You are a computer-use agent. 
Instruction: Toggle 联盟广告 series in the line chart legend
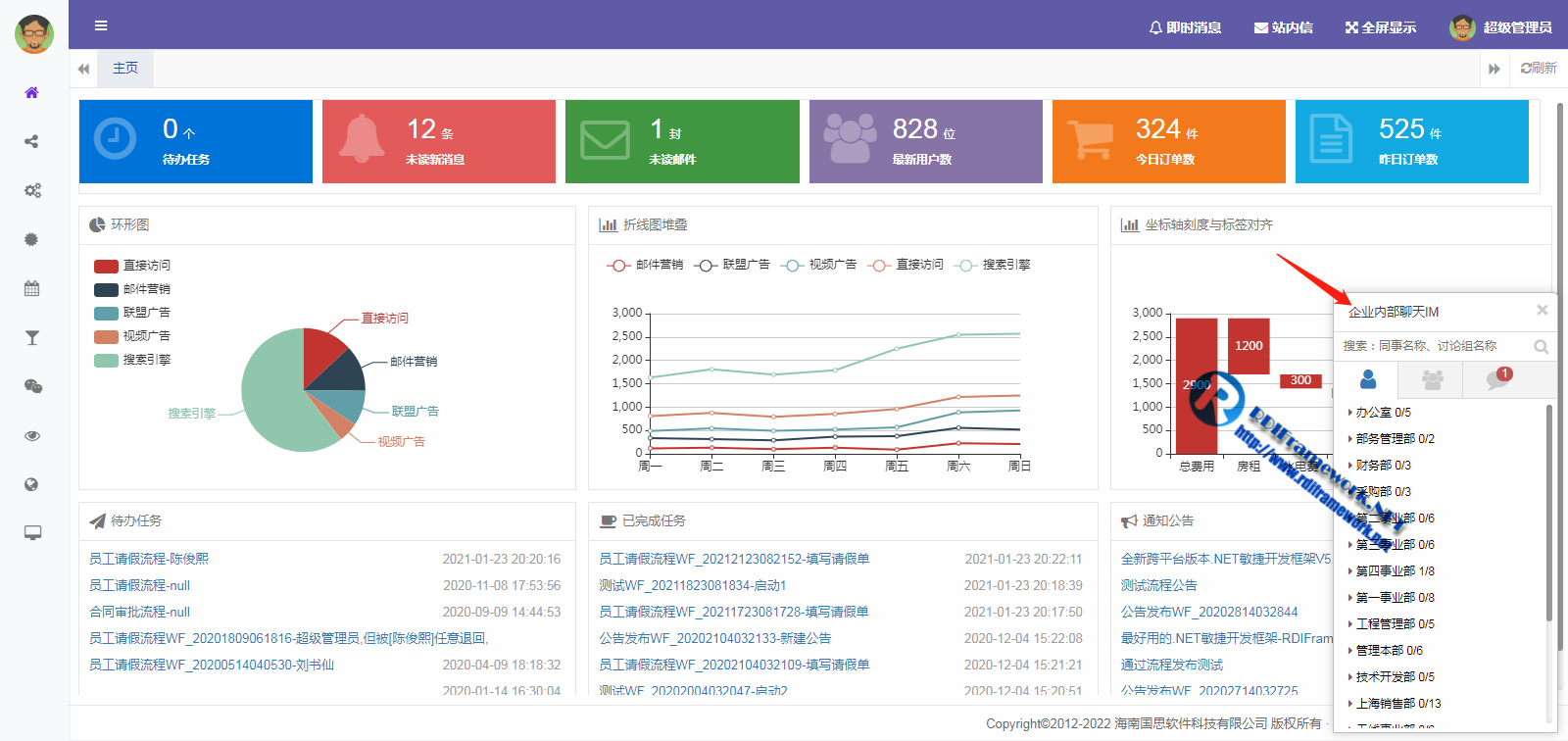pyautogui.click(x=732, y=265)
